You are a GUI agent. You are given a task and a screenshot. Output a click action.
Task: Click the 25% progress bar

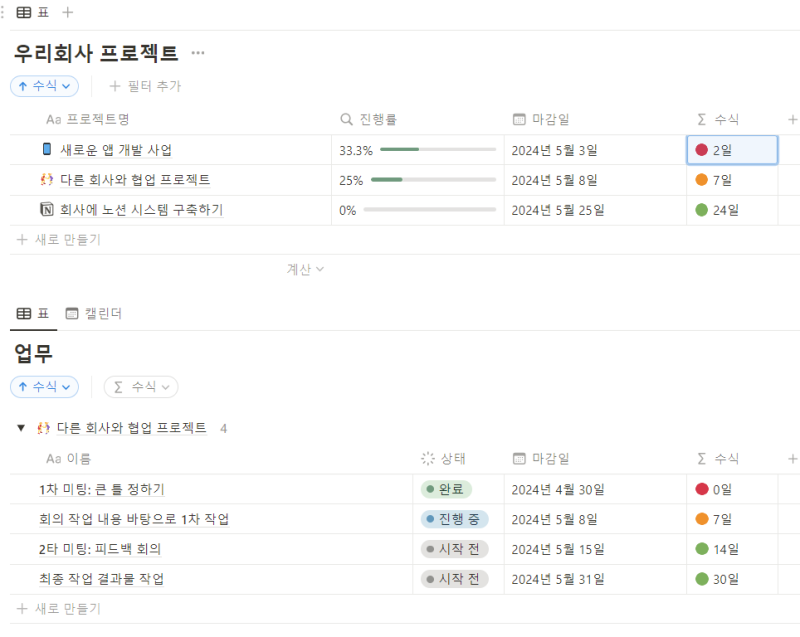[x=433, y=180]
